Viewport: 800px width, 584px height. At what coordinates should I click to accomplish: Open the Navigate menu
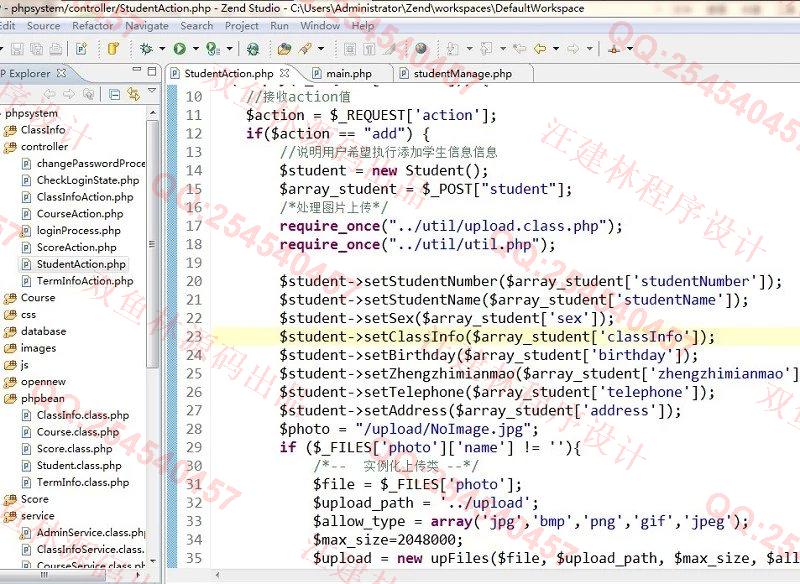[x=147, y=26]
